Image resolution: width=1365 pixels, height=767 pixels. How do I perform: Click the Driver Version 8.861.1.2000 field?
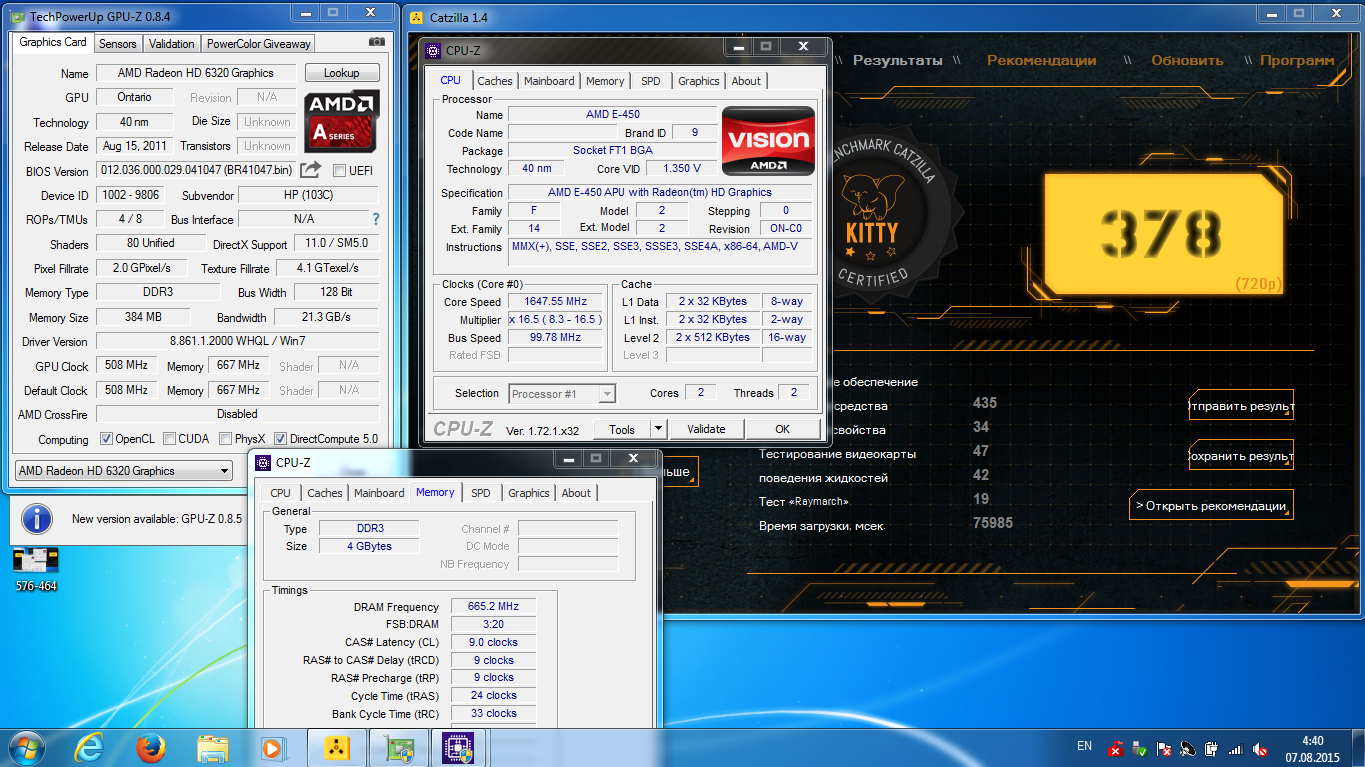click(237, 341)
